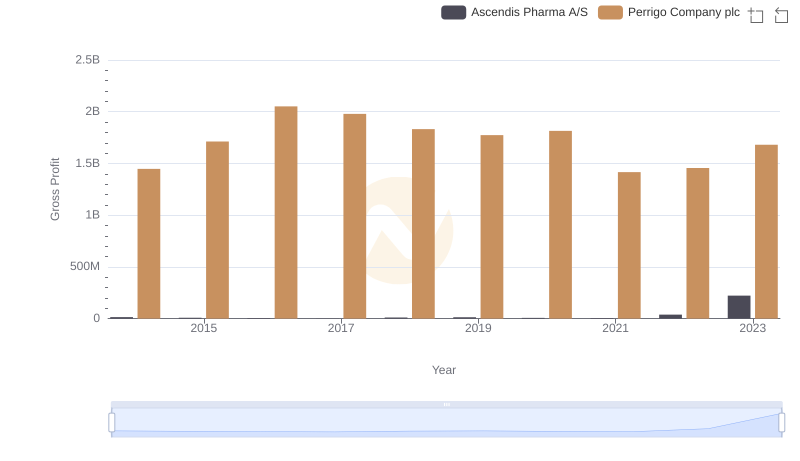Click Perrigo bar for 2022
Image resolution: width=800 pixels, height=461 pixels.
pos(697,243)
